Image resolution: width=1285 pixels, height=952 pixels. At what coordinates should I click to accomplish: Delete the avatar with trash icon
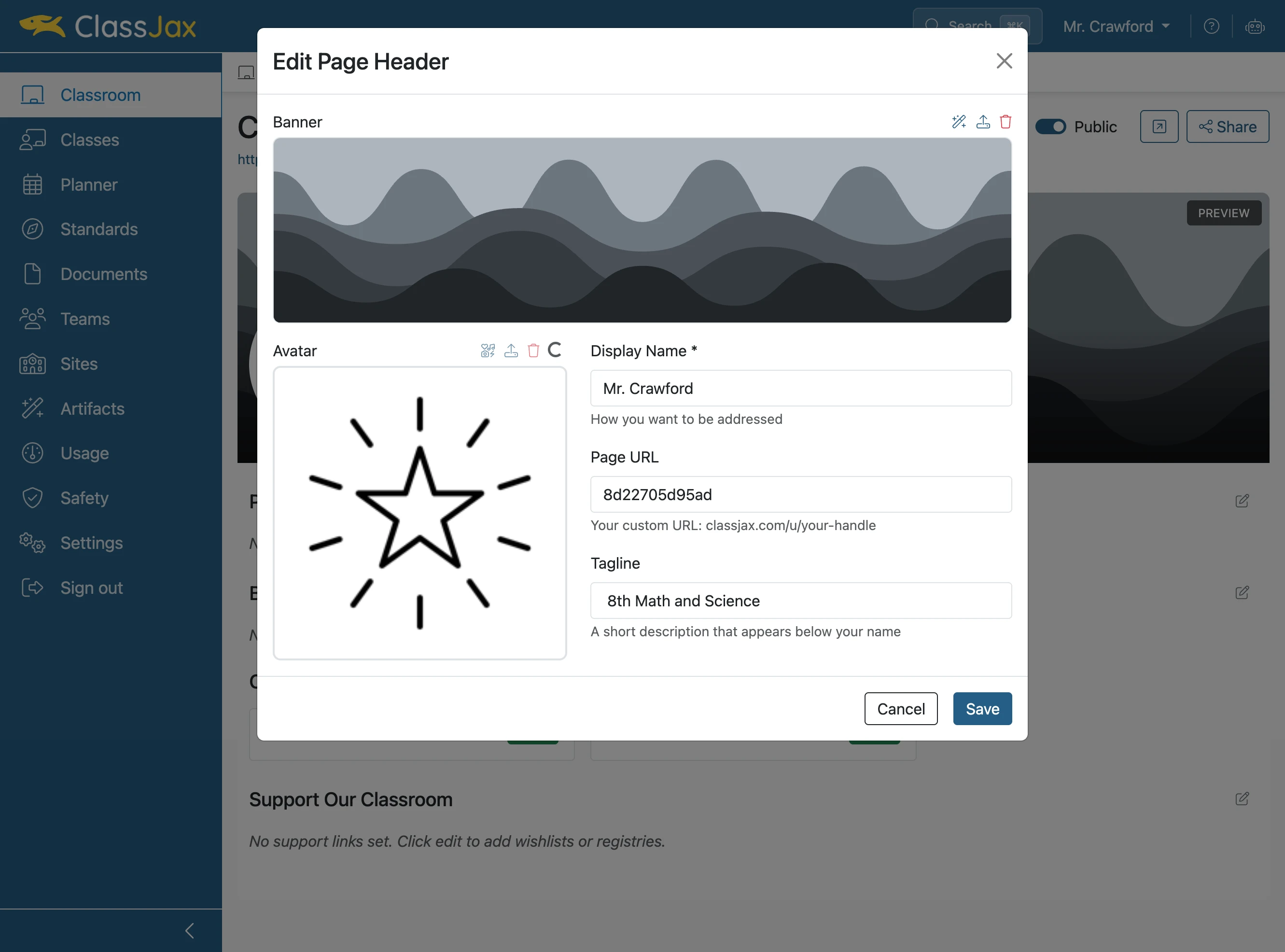pos(533,350)
